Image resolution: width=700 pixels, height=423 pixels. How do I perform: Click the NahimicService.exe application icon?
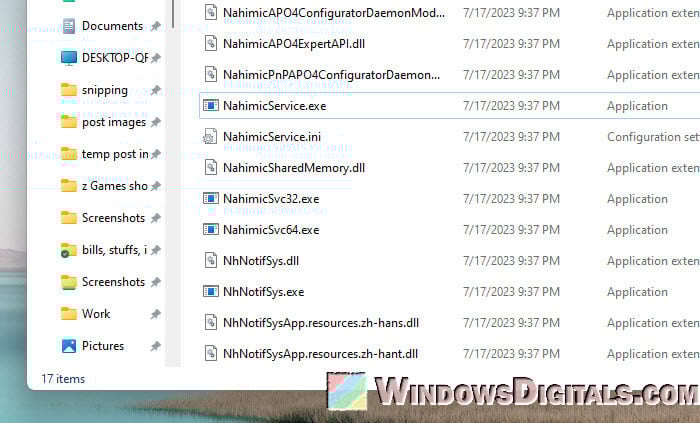pyautogui.click(x=211, y=105)
